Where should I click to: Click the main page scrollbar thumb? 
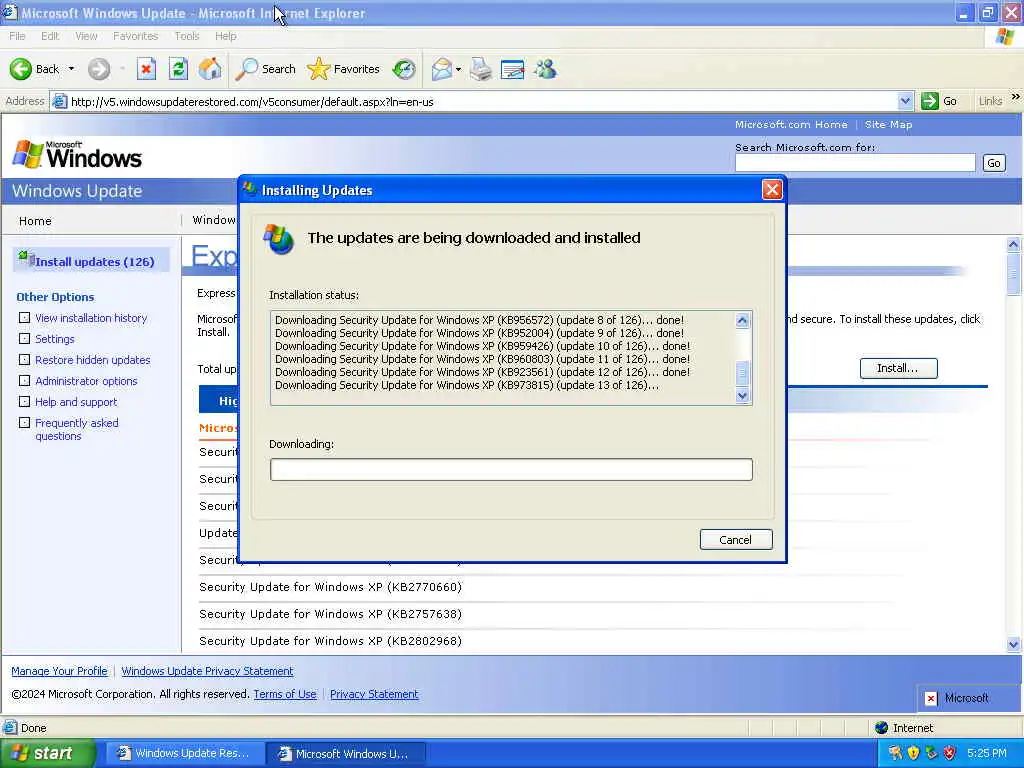(1014, 274)
